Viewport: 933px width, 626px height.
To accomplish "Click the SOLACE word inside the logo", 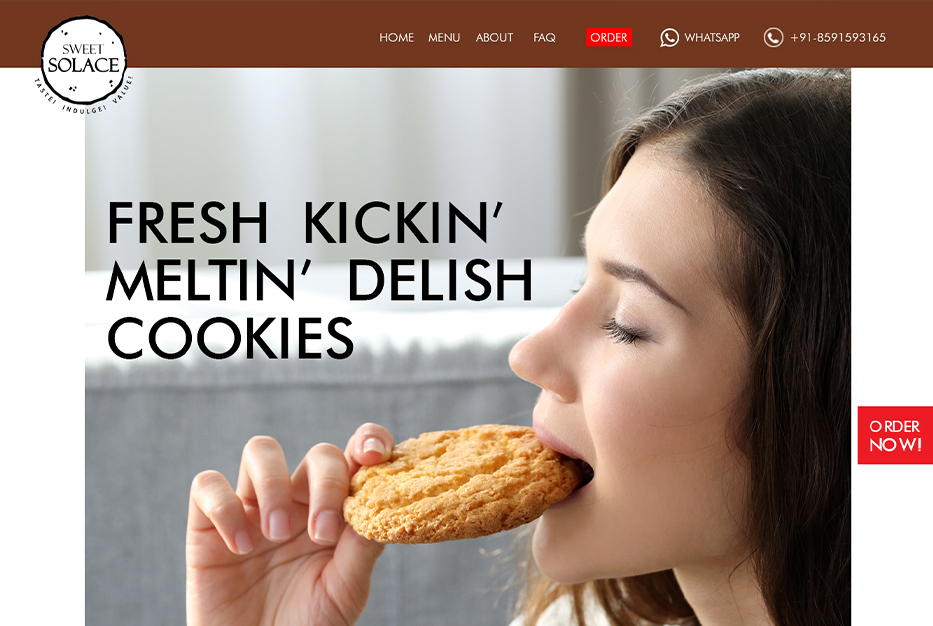I will pos(84,65).
